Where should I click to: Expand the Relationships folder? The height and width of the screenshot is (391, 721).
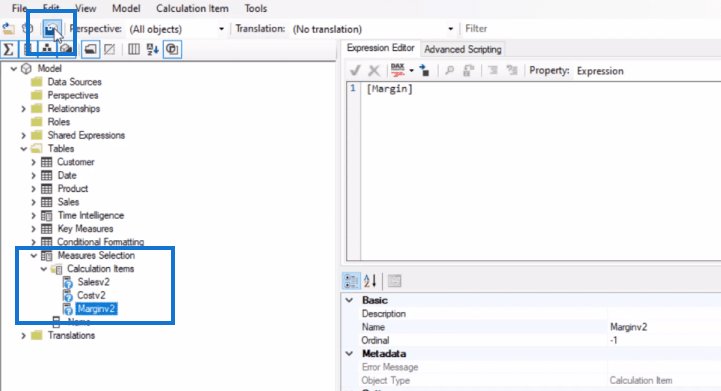pyautogui.click(x=23, y=109)
